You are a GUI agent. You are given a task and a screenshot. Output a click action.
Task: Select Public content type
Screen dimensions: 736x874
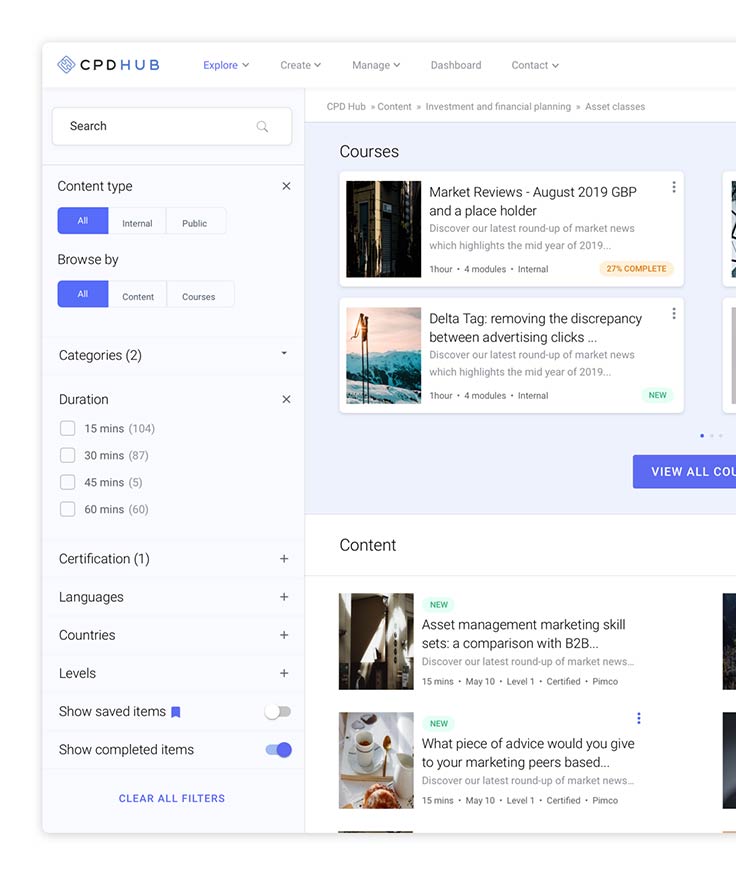pos(195,221)
